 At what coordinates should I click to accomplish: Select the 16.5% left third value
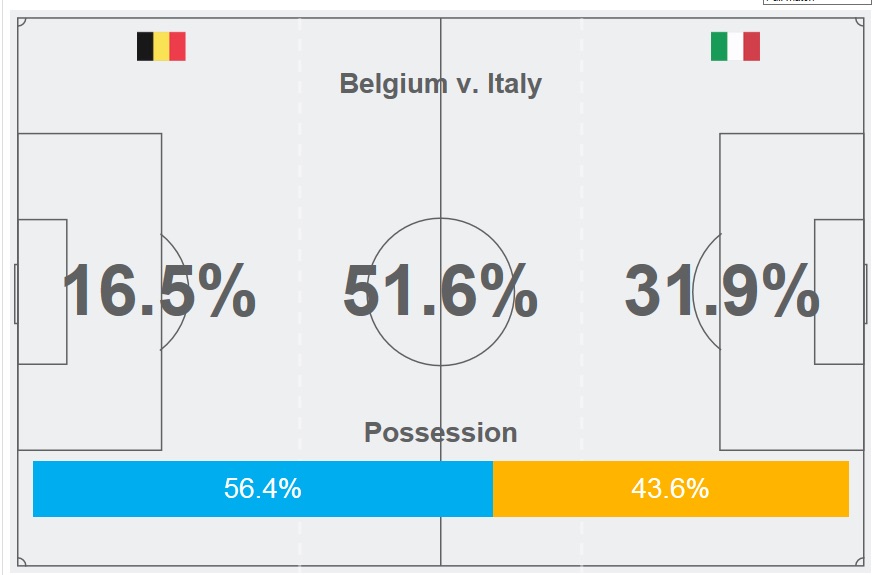[158, 292]
